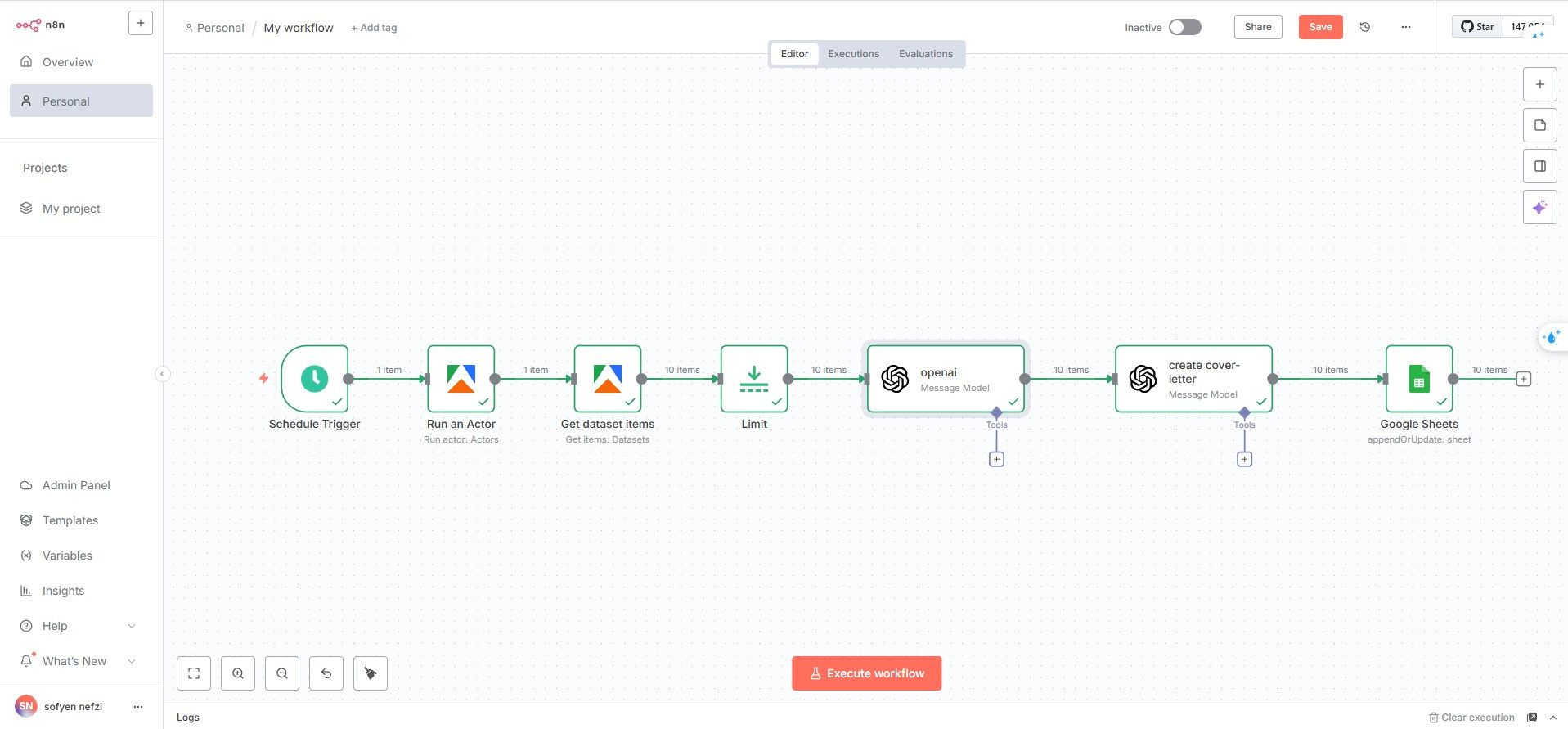Expand the logs panel chevron

[x=1552, y=718]
